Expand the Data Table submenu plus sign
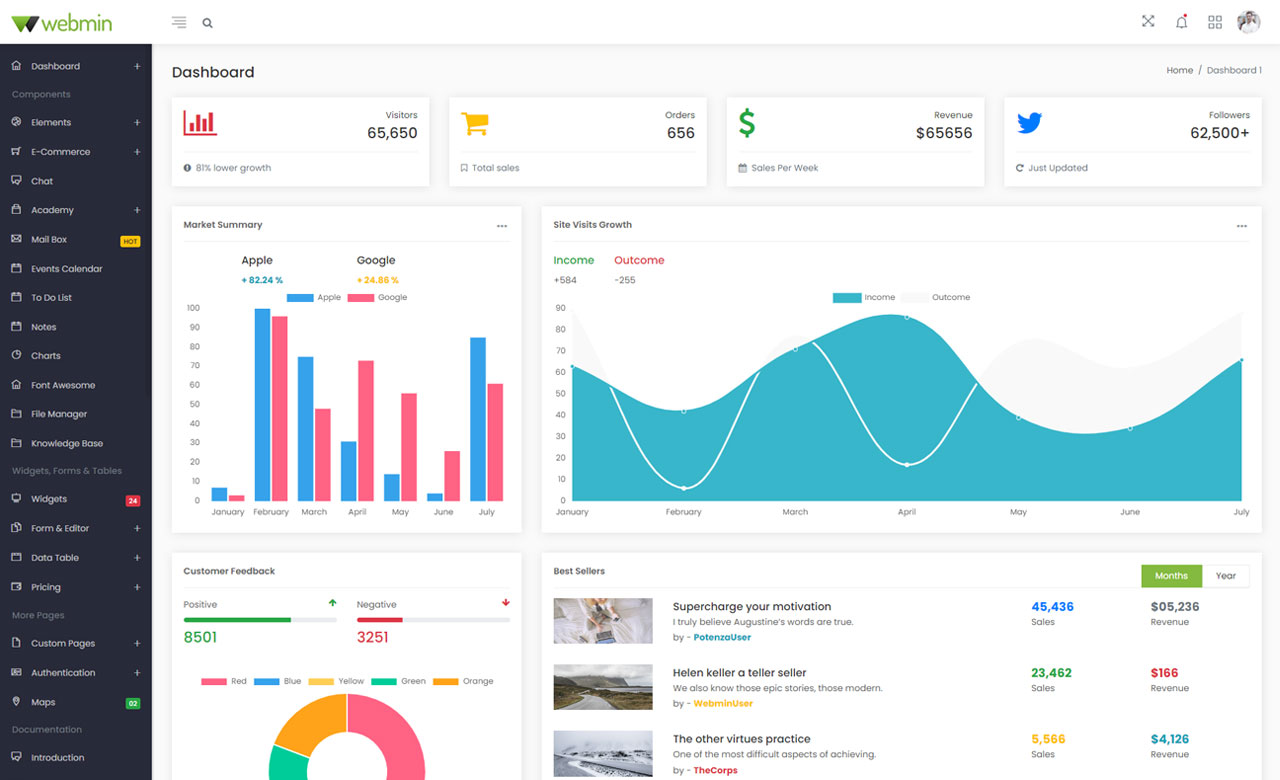Screen dimensions: 1280x780 [137, 557]
